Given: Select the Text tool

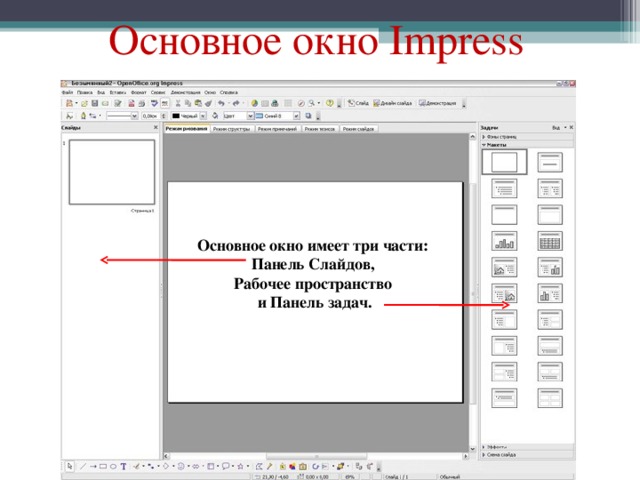Looking at the screenshot, I should pyautogui.click(x=123, y=466).
